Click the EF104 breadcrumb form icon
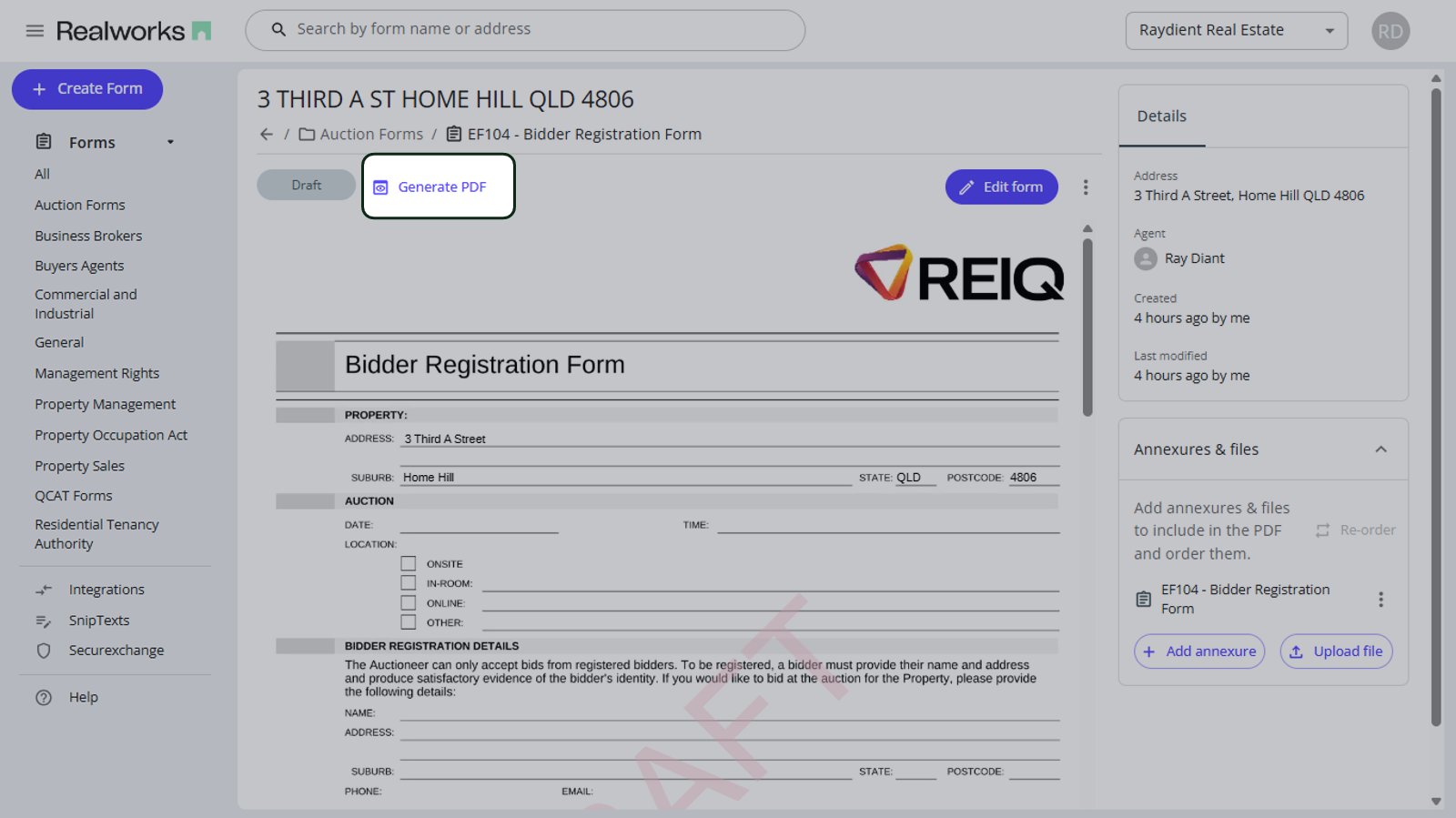This screenshot has height=818, width=1456. [453, 135]
